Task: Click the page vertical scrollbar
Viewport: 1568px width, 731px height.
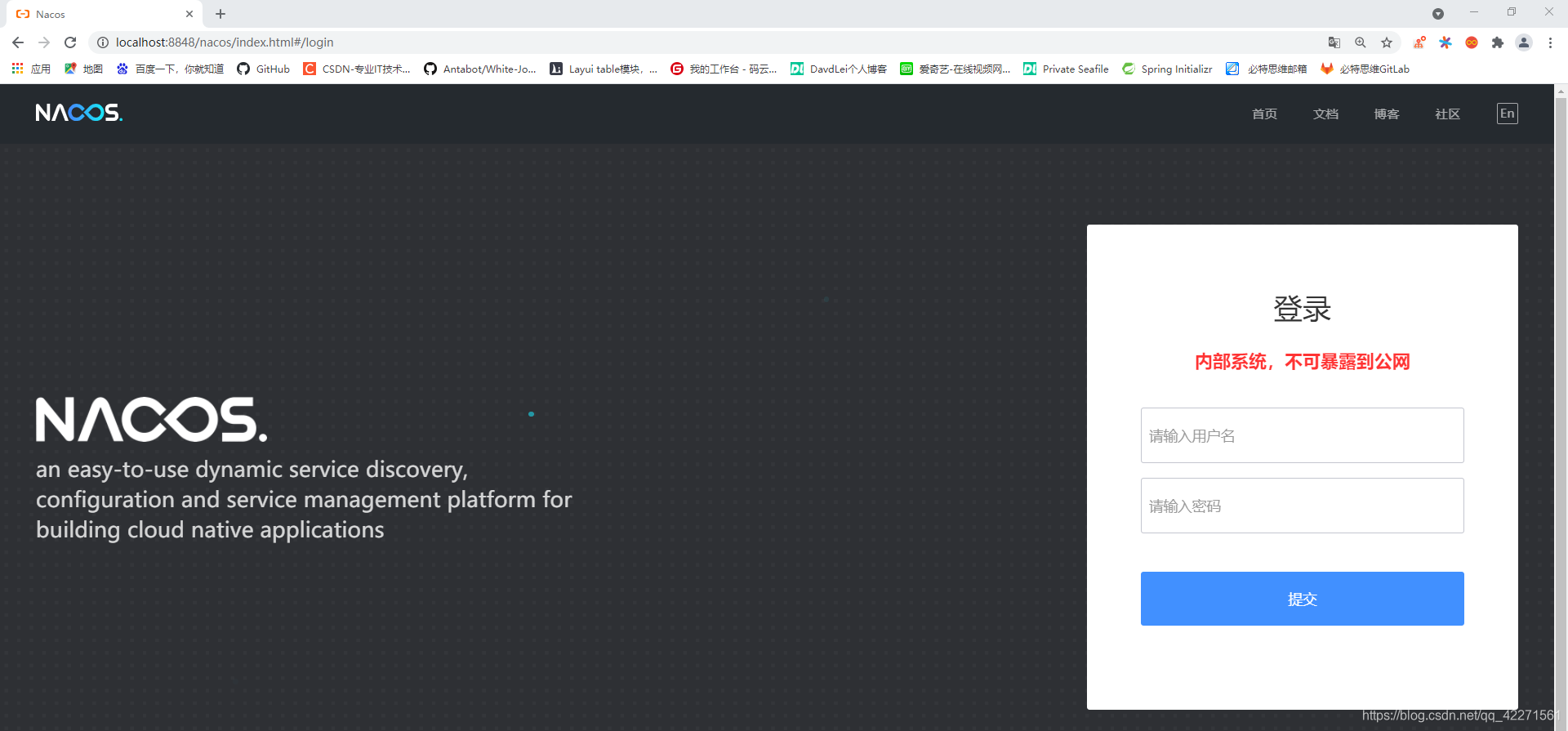Action: click(1561, 407)
